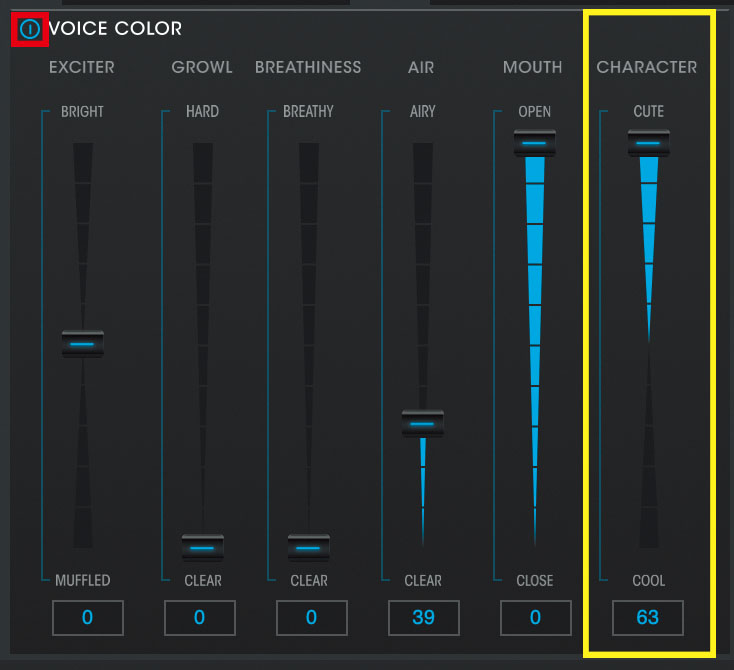Click the CLEAR label under Growl slider

(203, 581)
